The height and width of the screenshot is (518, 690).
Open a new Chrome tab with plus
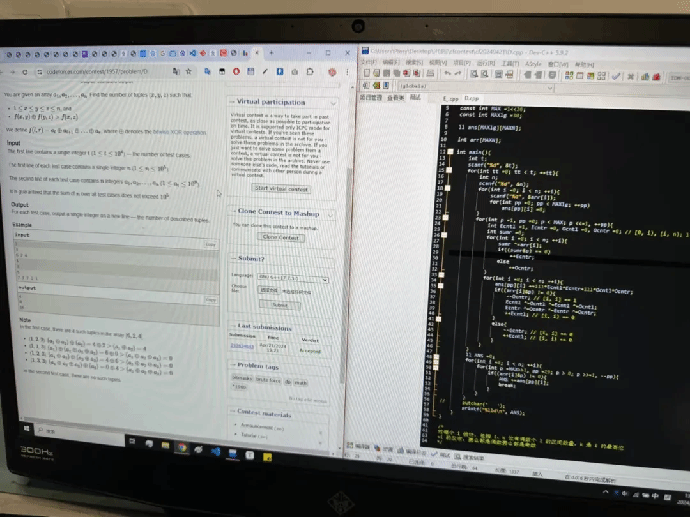coord(271,53)
